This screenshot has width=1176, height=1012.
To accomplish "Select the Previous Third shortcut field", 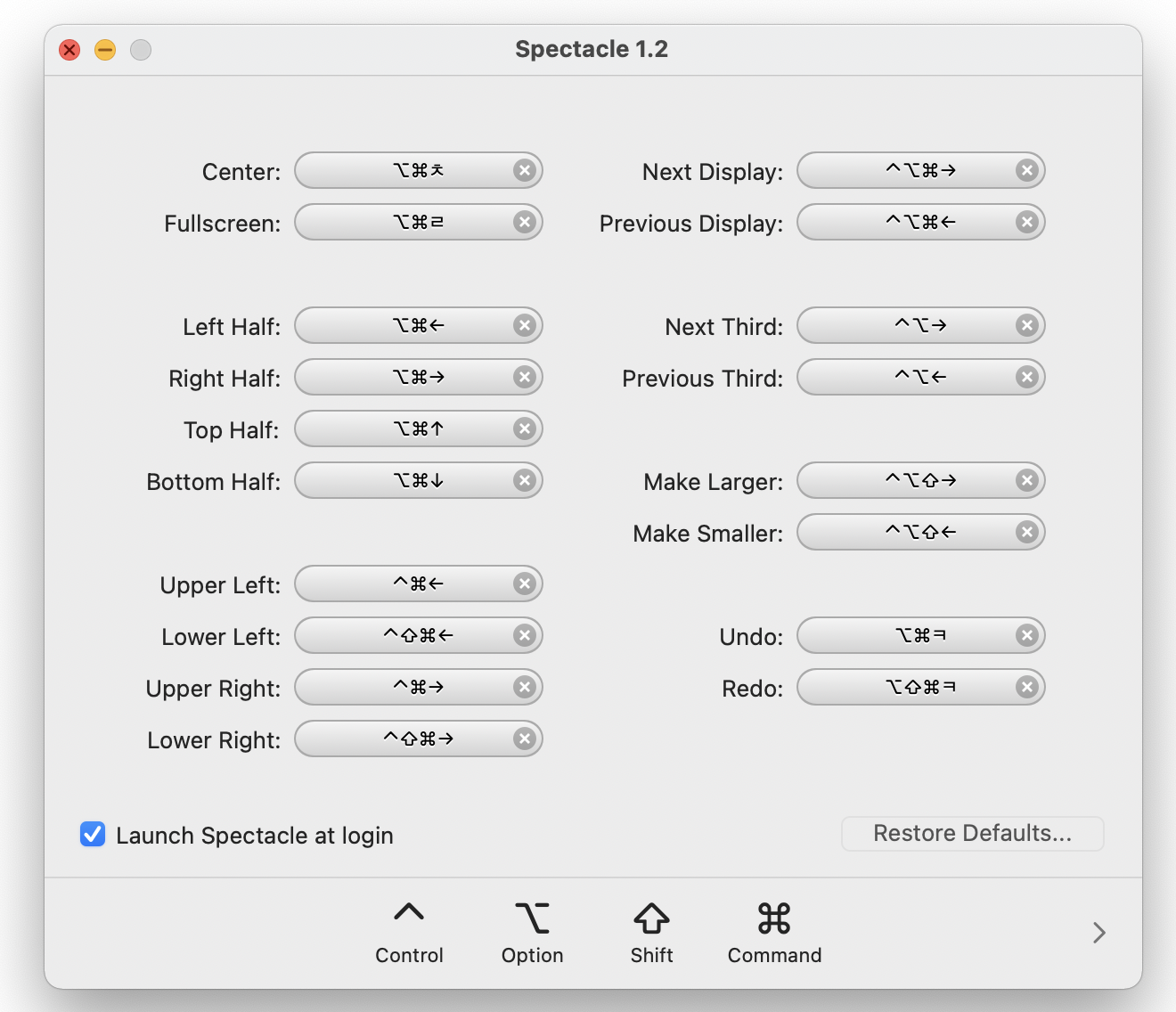I will coord(921,377).
